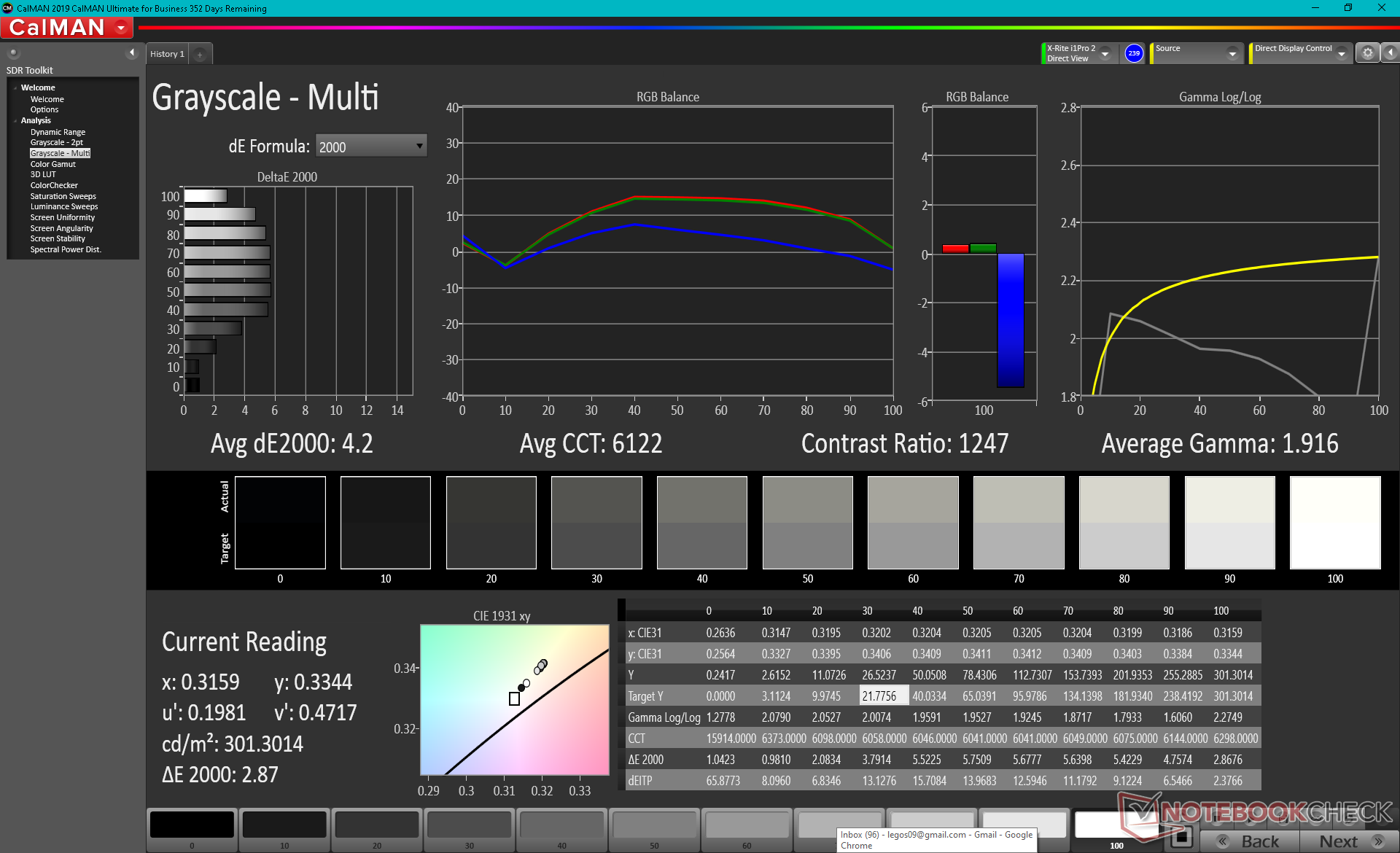1400x853 pixels.
Task: Click the blue 239 meter indicator
Action: [1133, 53]
